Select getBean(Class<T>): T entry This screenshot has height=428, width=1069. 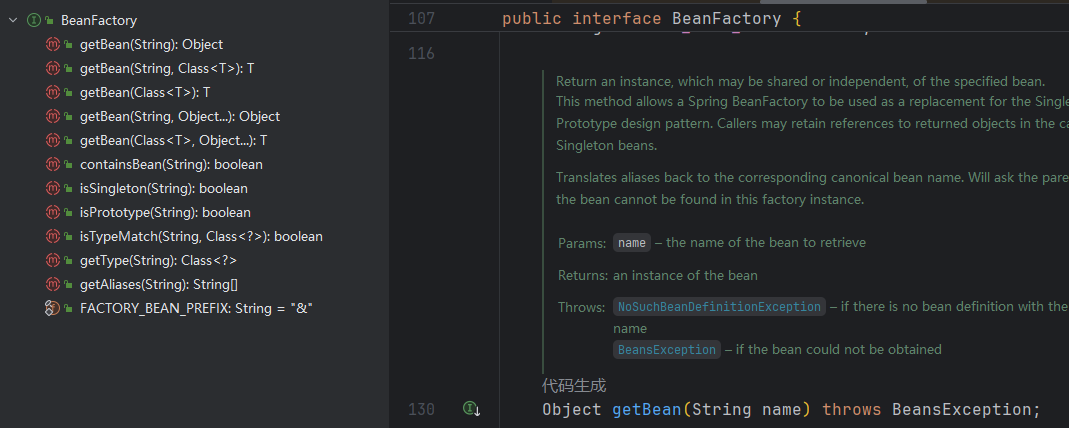pos(145,92)
